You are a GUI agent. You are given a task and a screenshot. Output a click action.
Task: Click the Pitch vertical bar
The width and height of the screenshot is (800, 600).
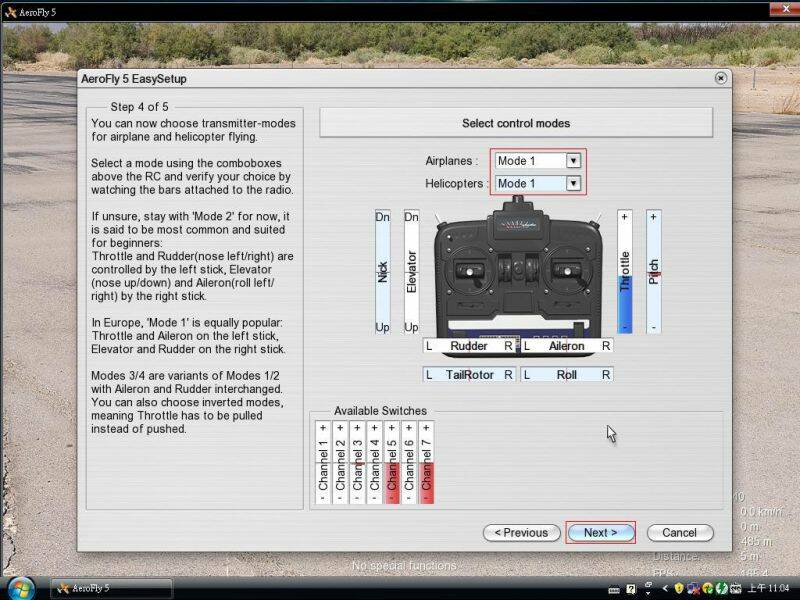(654, 272)
